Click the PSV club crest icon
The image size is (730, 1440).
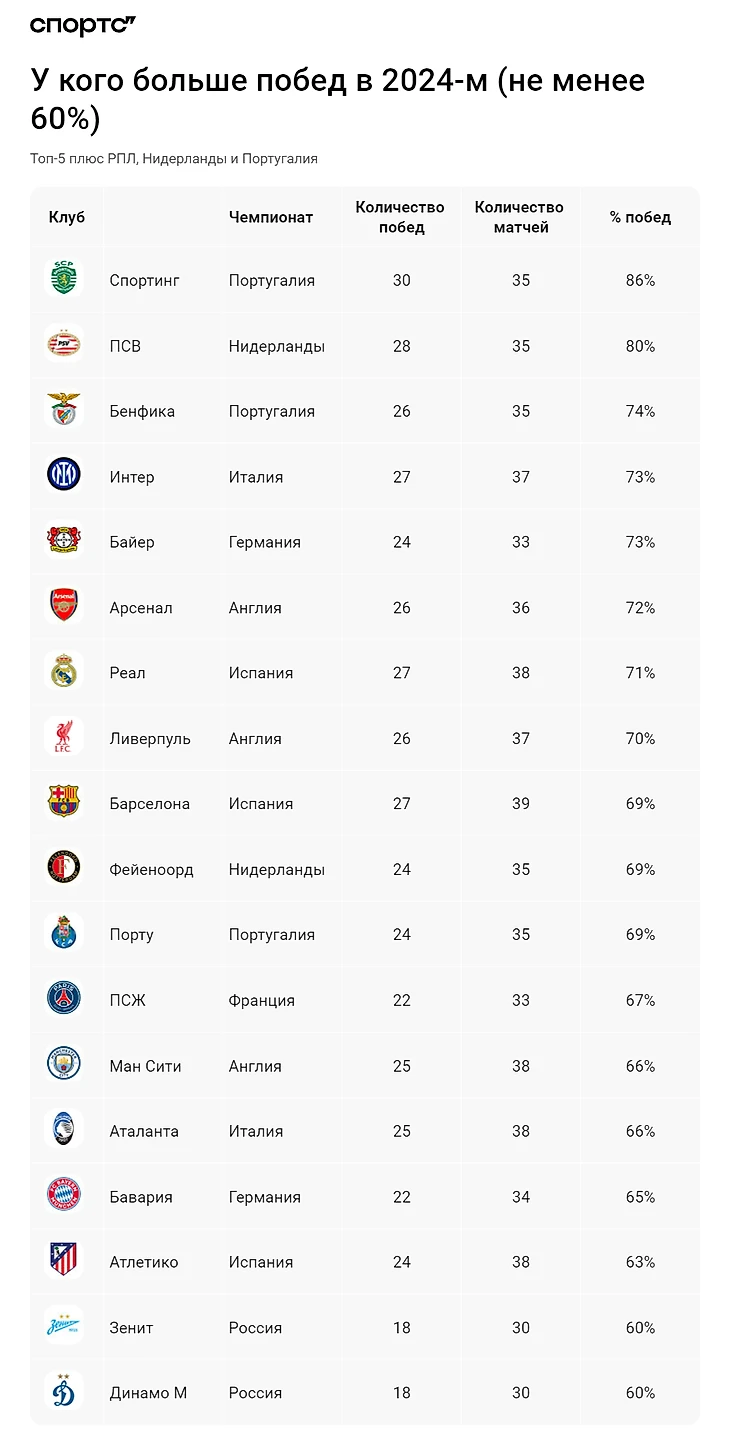(x=64, y=346)
